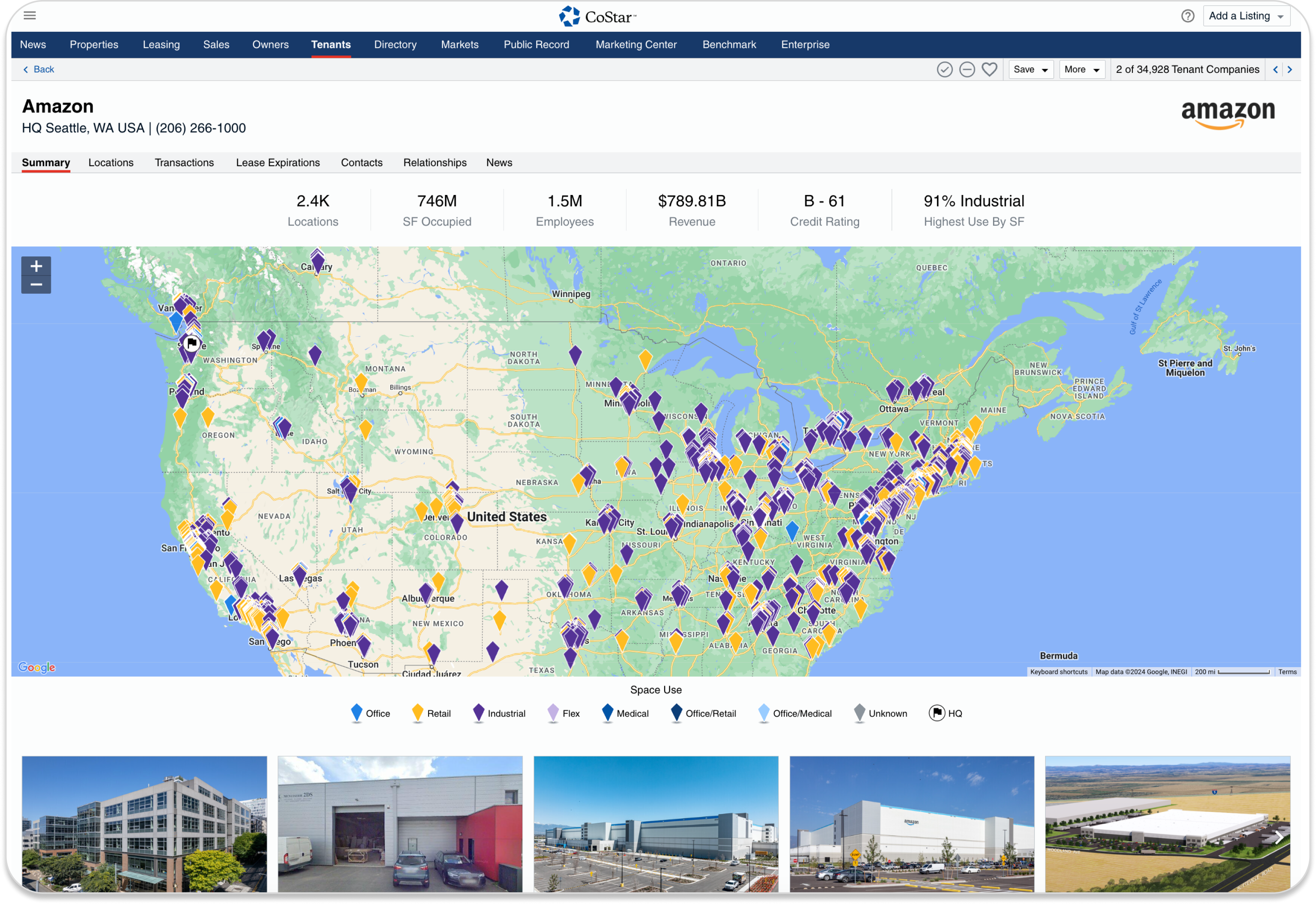Open the Properties menu item
The image size is (1316, 904).
pyautogui.click(x=94, y=45)
